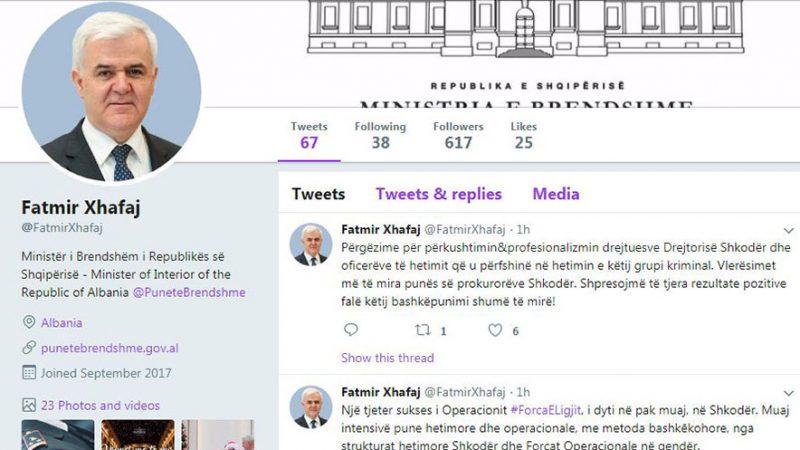Screen dimensions: 800x450
Task: Open the first media thumbnail in sidebar
Action: pyautogui.click(x=58, y=435)
